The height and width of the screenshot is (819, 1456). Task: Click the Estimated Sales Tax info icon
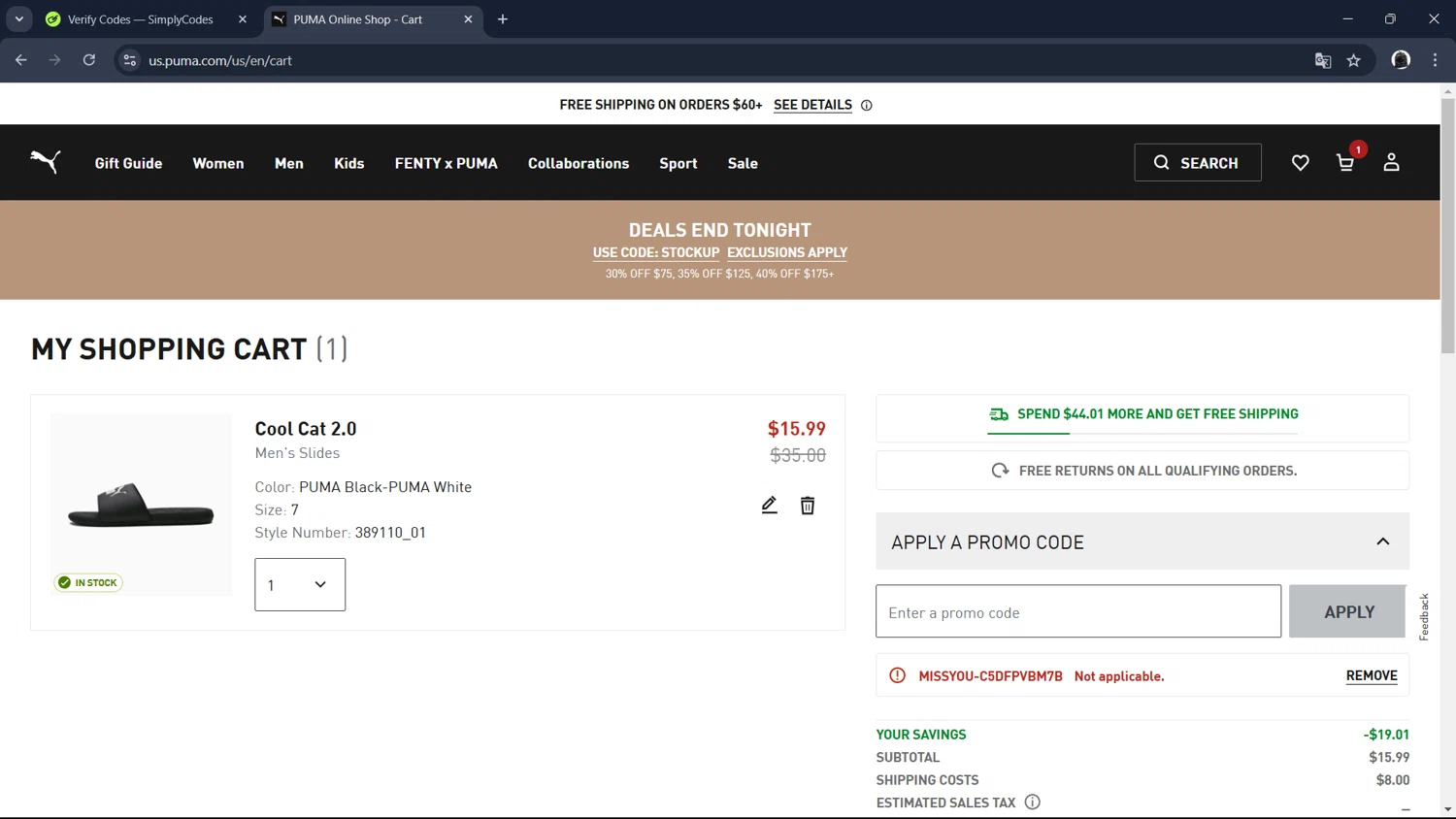point(1033,803)
